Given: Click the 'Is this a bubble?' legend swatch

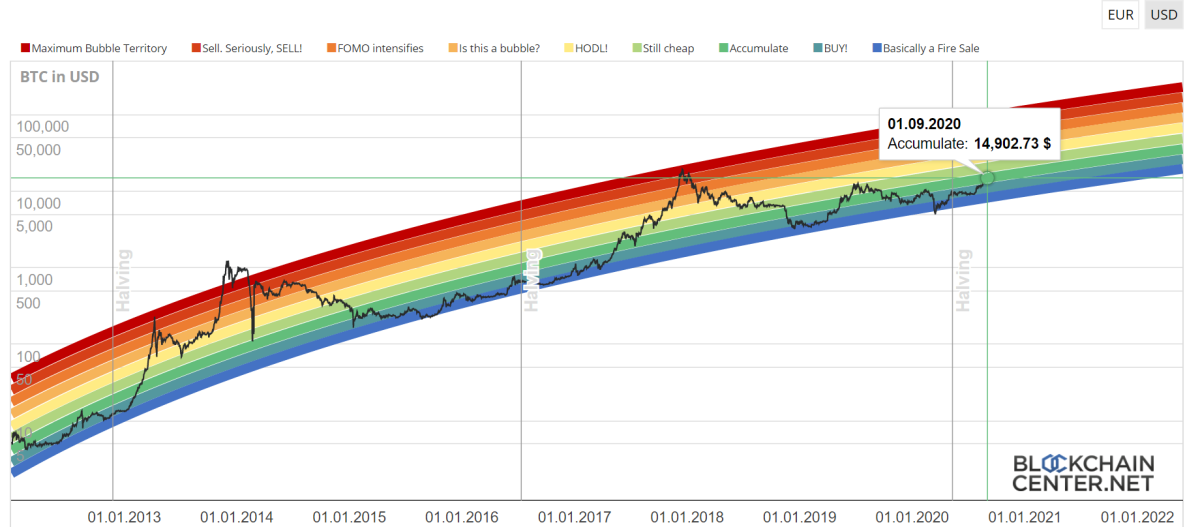Looking at the screenshot, I should (x=454, y=48).
